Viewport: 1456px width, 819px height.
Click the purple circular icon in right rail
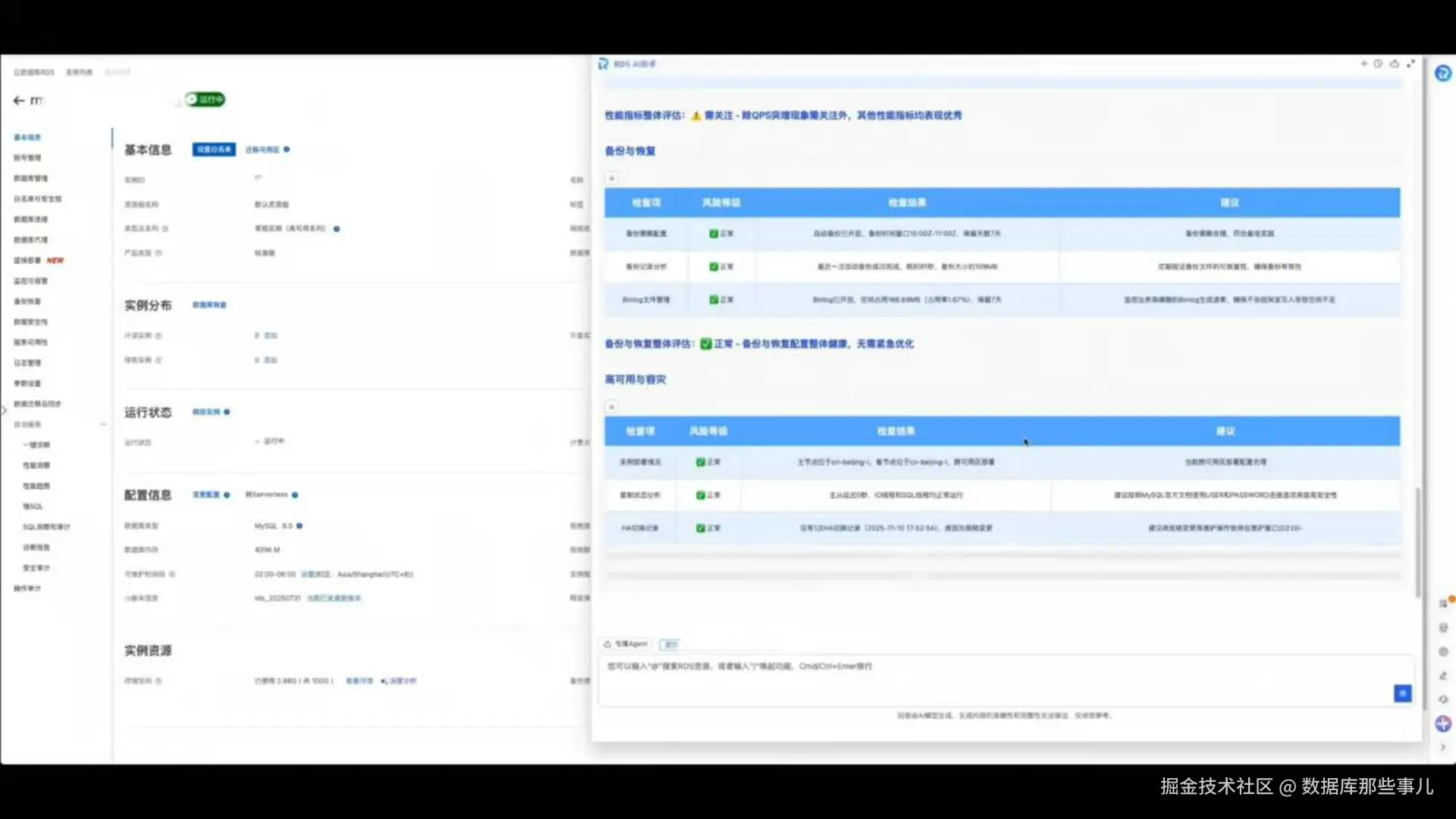pos(1442,723)
